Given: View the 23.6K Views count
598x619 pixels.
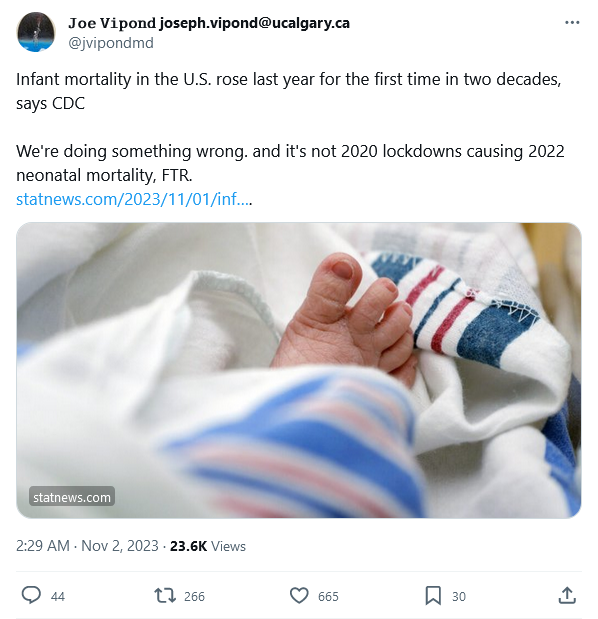Looking at the screenshot, I should 208,546.
